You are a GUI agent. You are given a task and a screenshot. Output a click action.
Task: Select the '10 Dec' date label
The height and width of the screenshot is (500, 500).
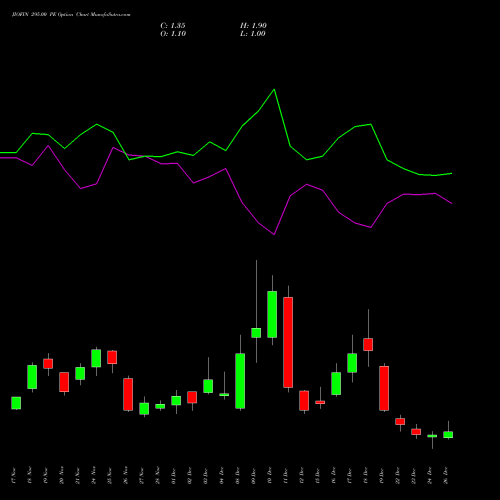pos(270,476)
